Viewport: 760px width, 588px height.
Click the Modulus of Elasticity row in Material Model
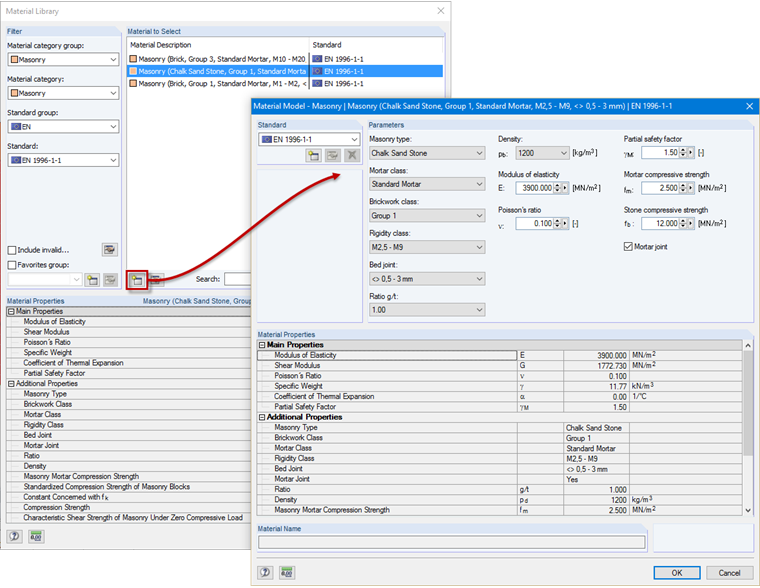pyautogui.click(x=500, y=355)
